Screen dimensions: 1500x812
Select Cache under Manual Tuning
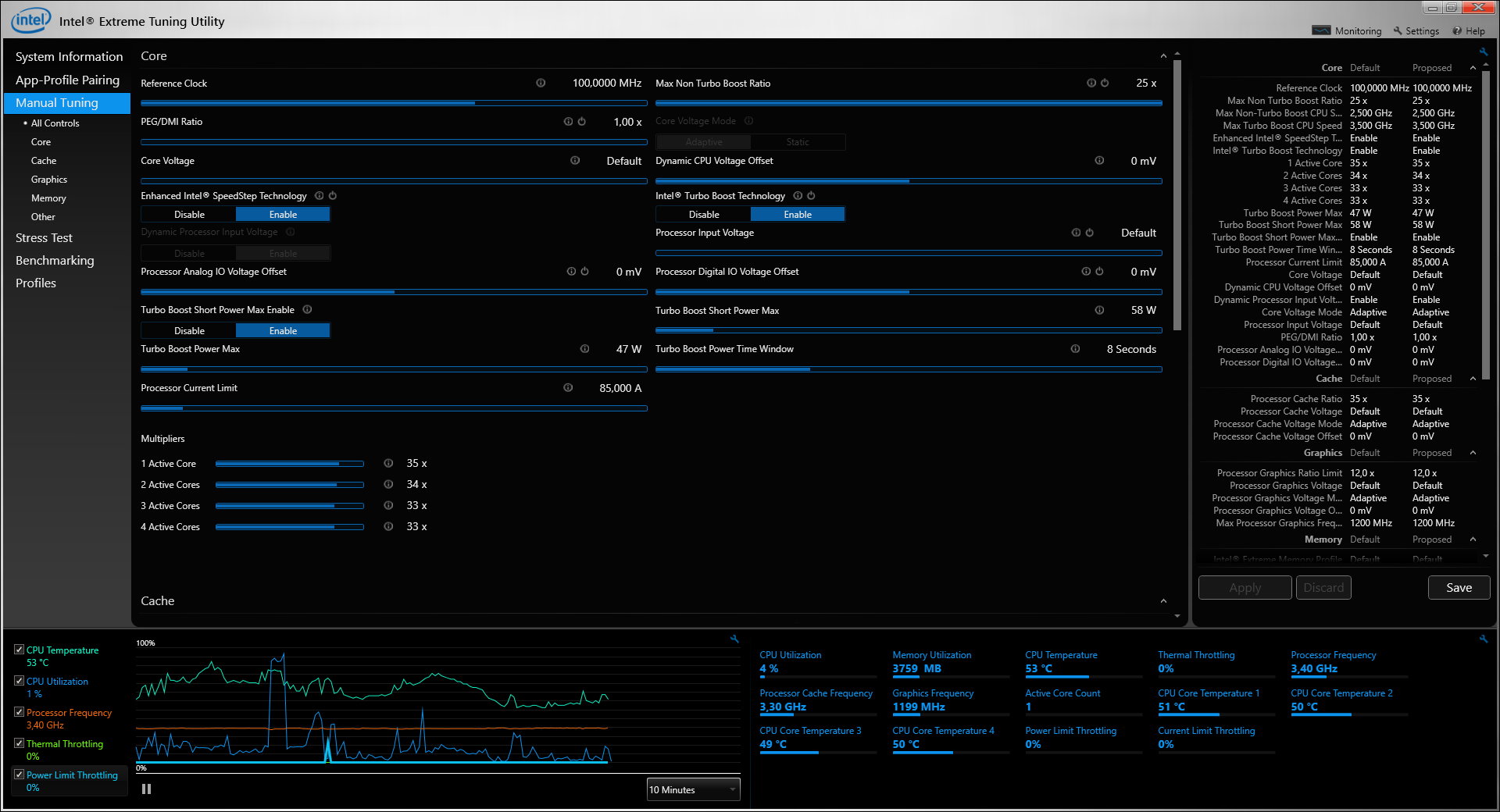(x=44, y=161)
